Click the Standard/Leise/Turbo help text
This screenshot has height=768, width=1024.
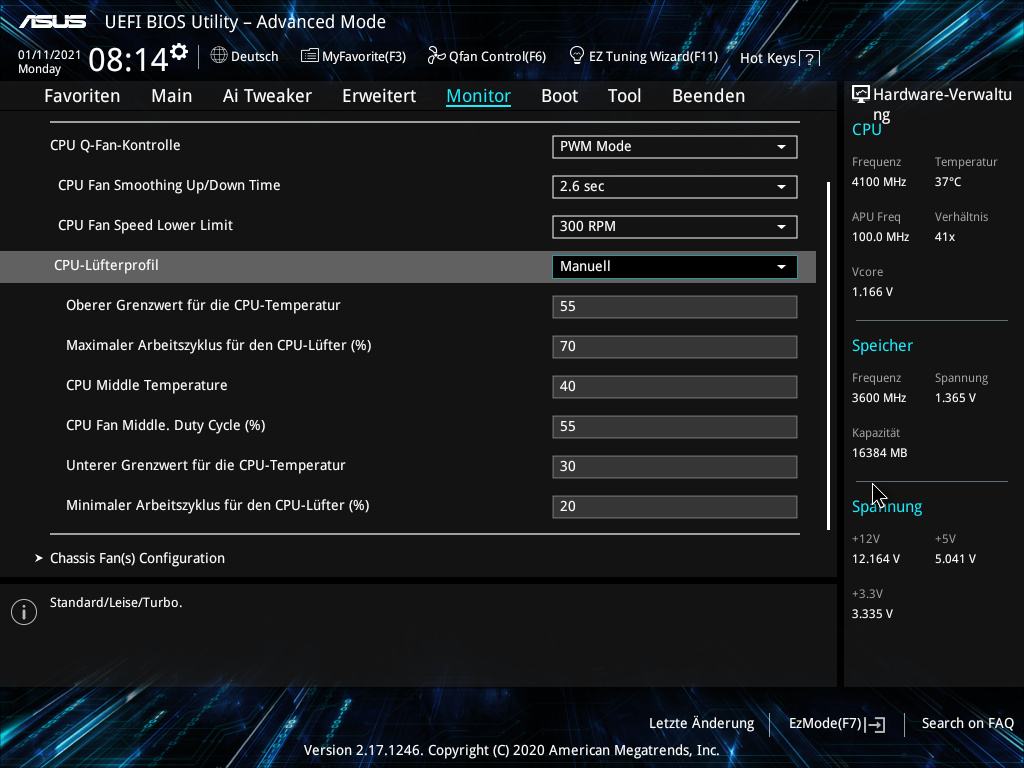tap(116, 603)
